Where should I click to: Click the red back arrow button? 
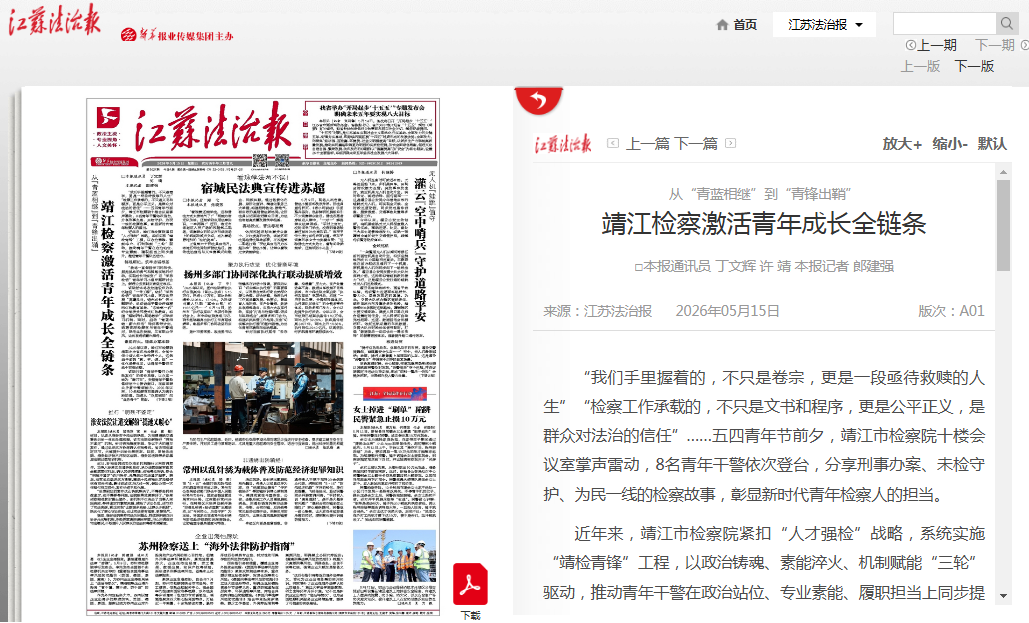point(539,100)
